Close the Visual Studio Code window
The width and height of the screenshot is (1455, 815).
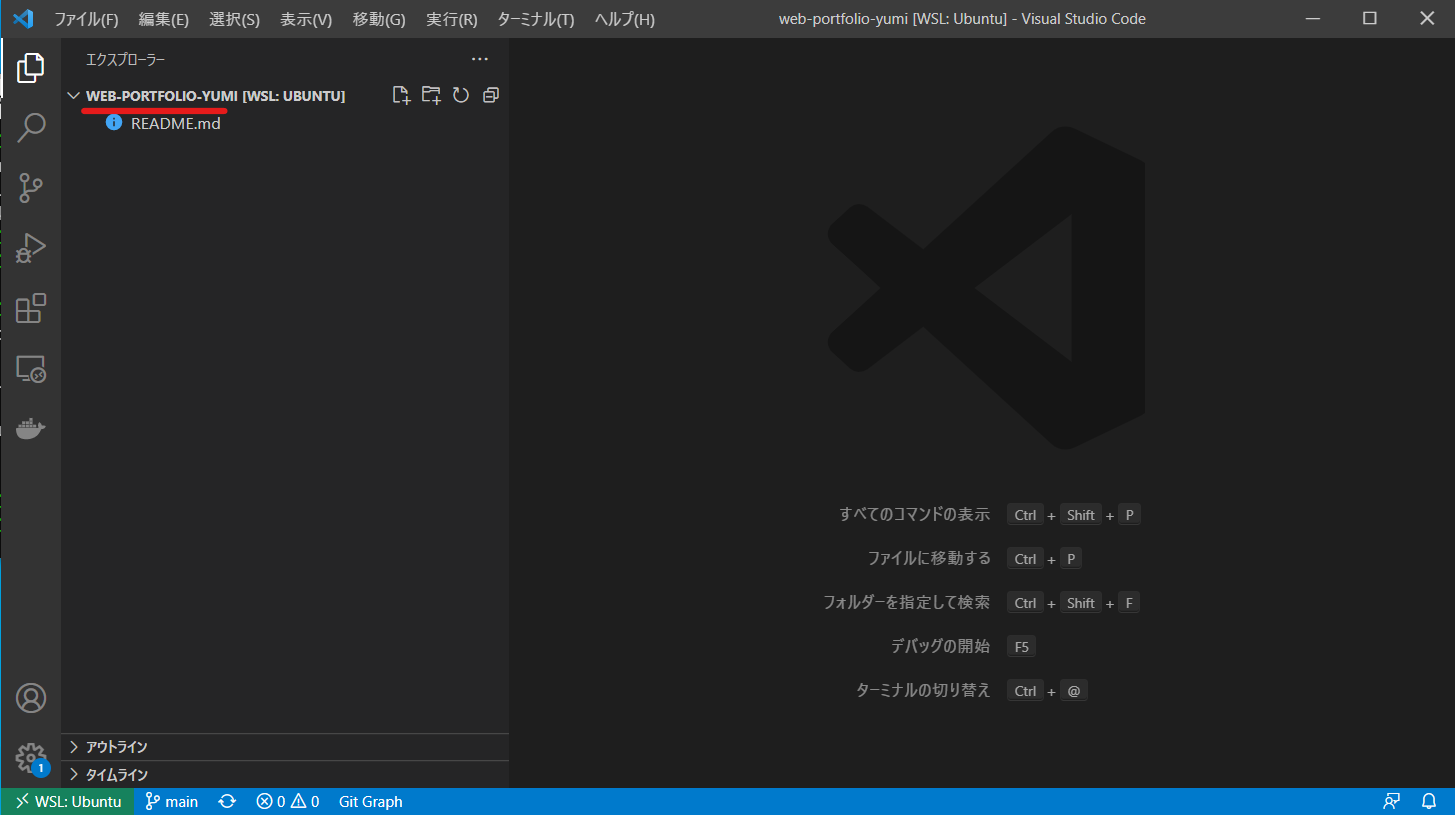point(1426,19)
